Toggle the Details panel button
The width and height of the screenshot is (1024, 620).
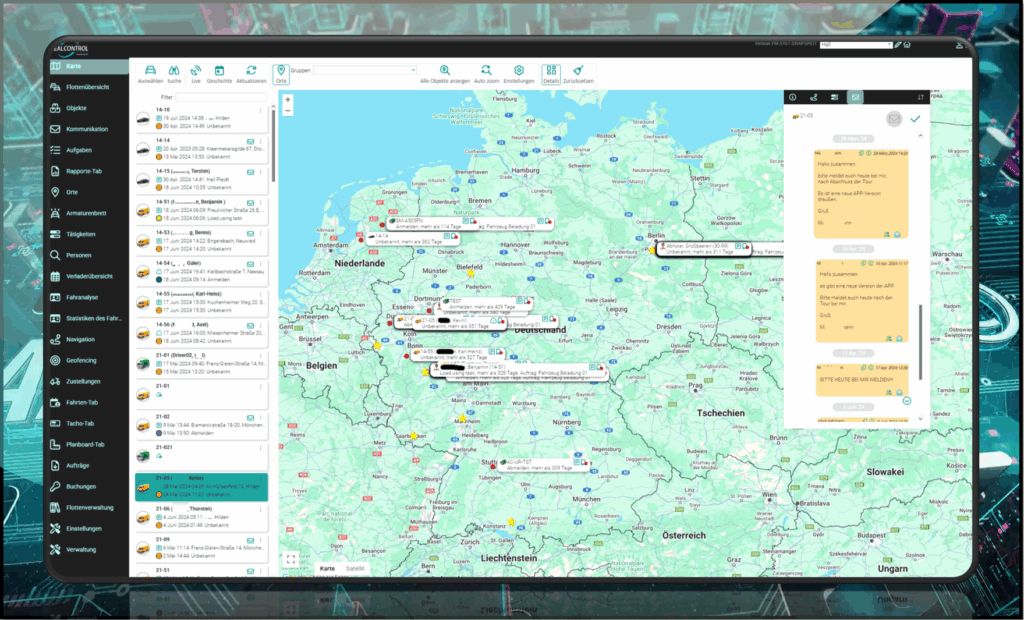[551, 71]
